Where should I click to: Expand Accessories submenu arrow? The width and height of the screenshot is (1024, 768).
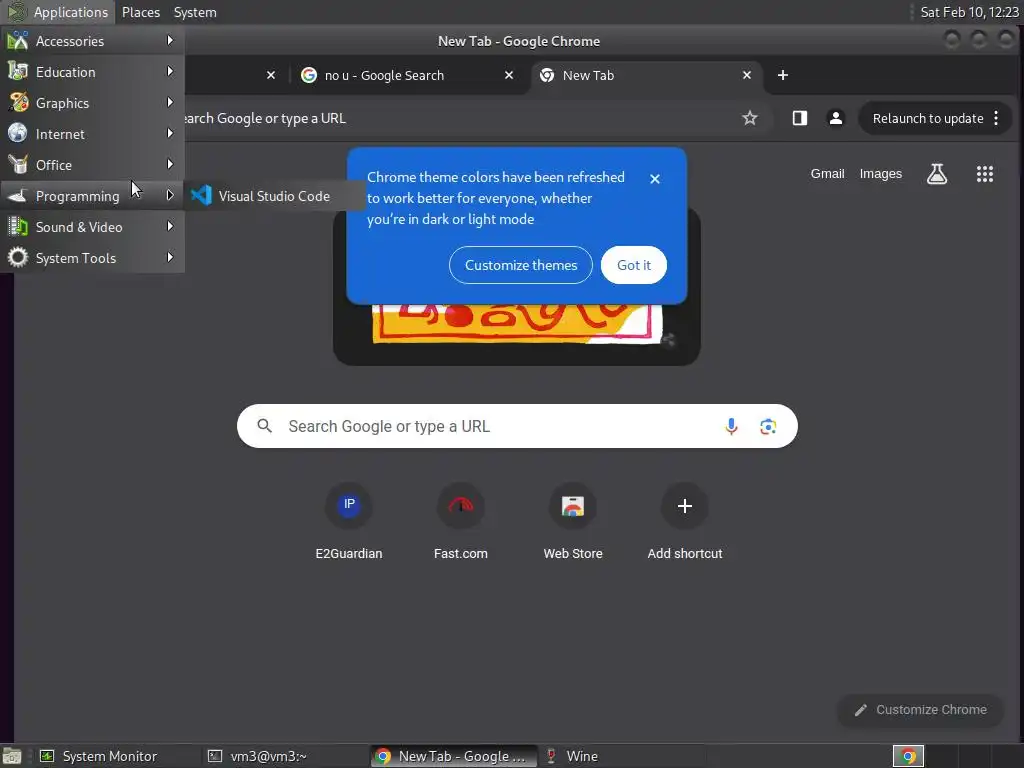(170, 40)
